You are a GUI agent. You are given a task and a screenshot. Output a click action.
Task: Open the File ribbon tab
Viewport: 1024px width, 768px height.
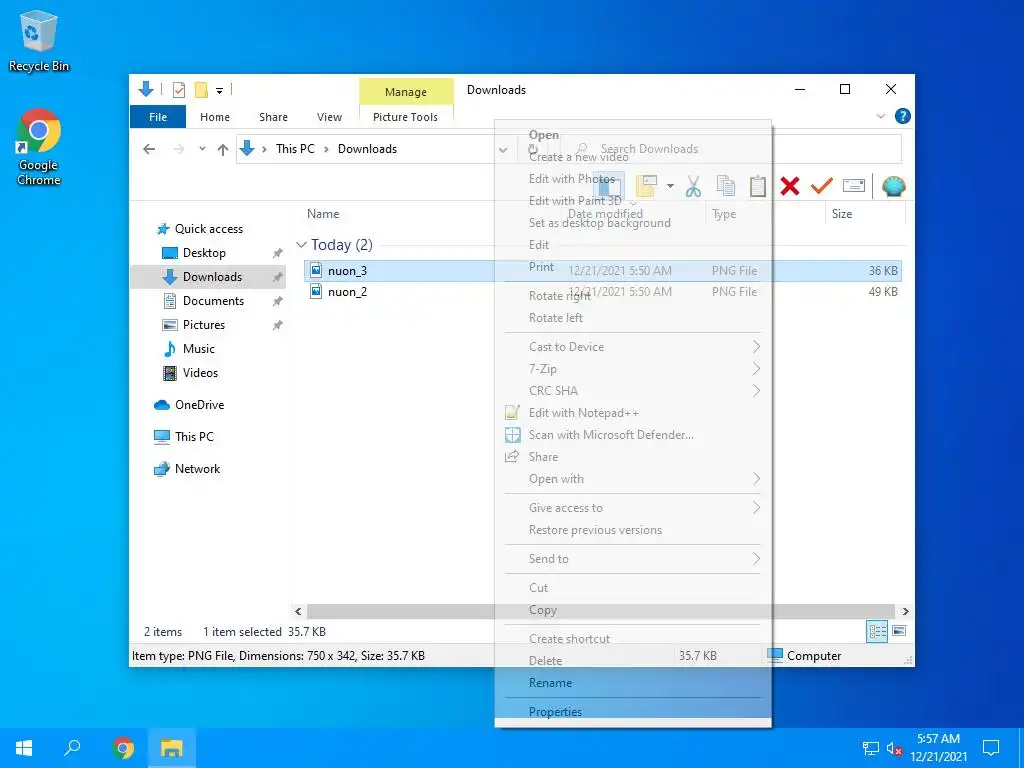(158, 117)
